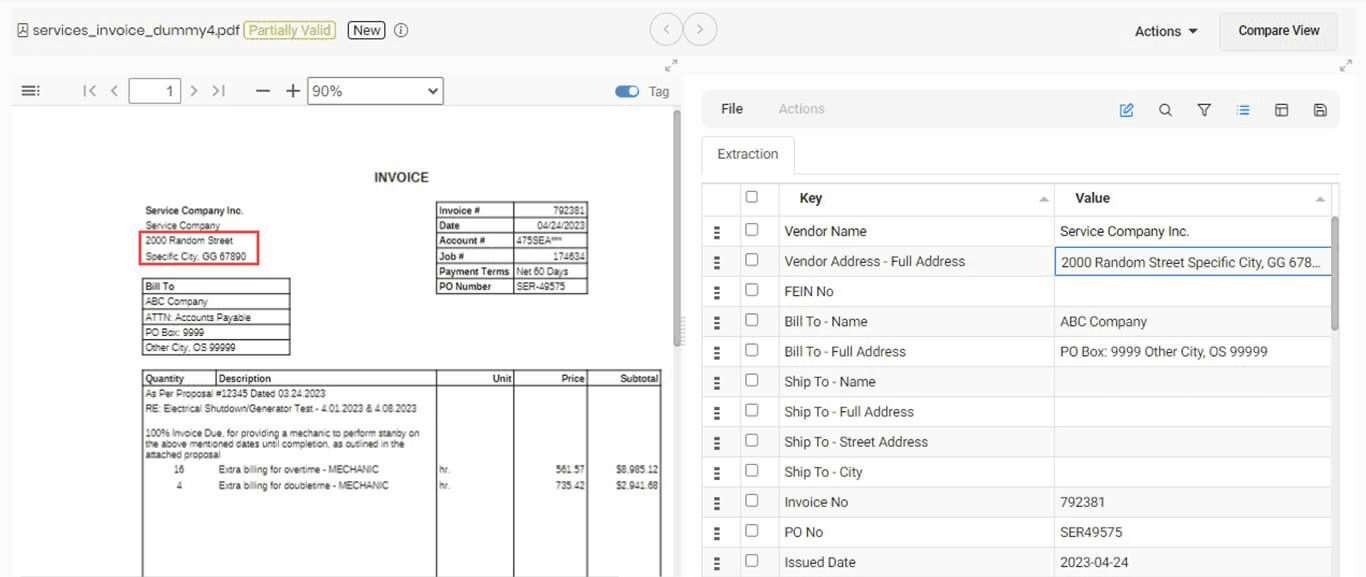Click the Ship To - Street Address key

[x=856, y=442]
